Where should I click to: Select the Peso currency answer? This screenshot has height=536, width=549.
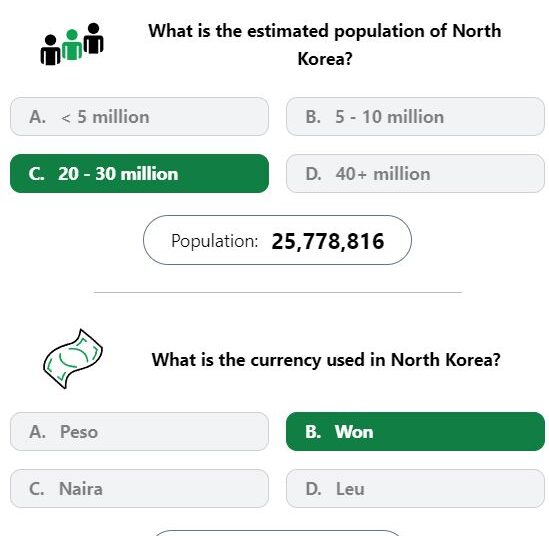[139, 431]
